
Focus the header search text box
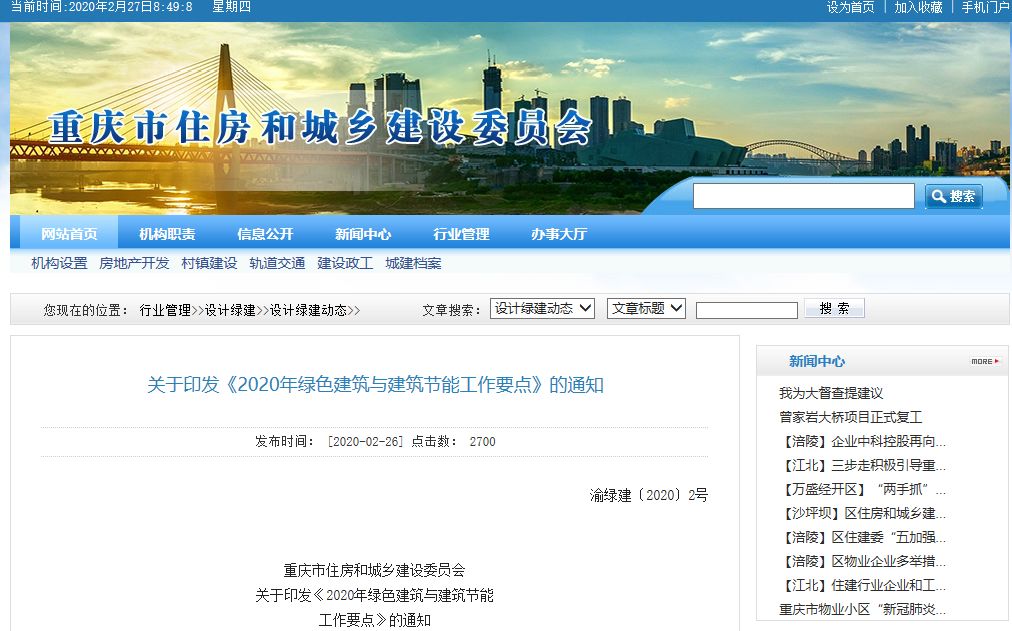803,196
